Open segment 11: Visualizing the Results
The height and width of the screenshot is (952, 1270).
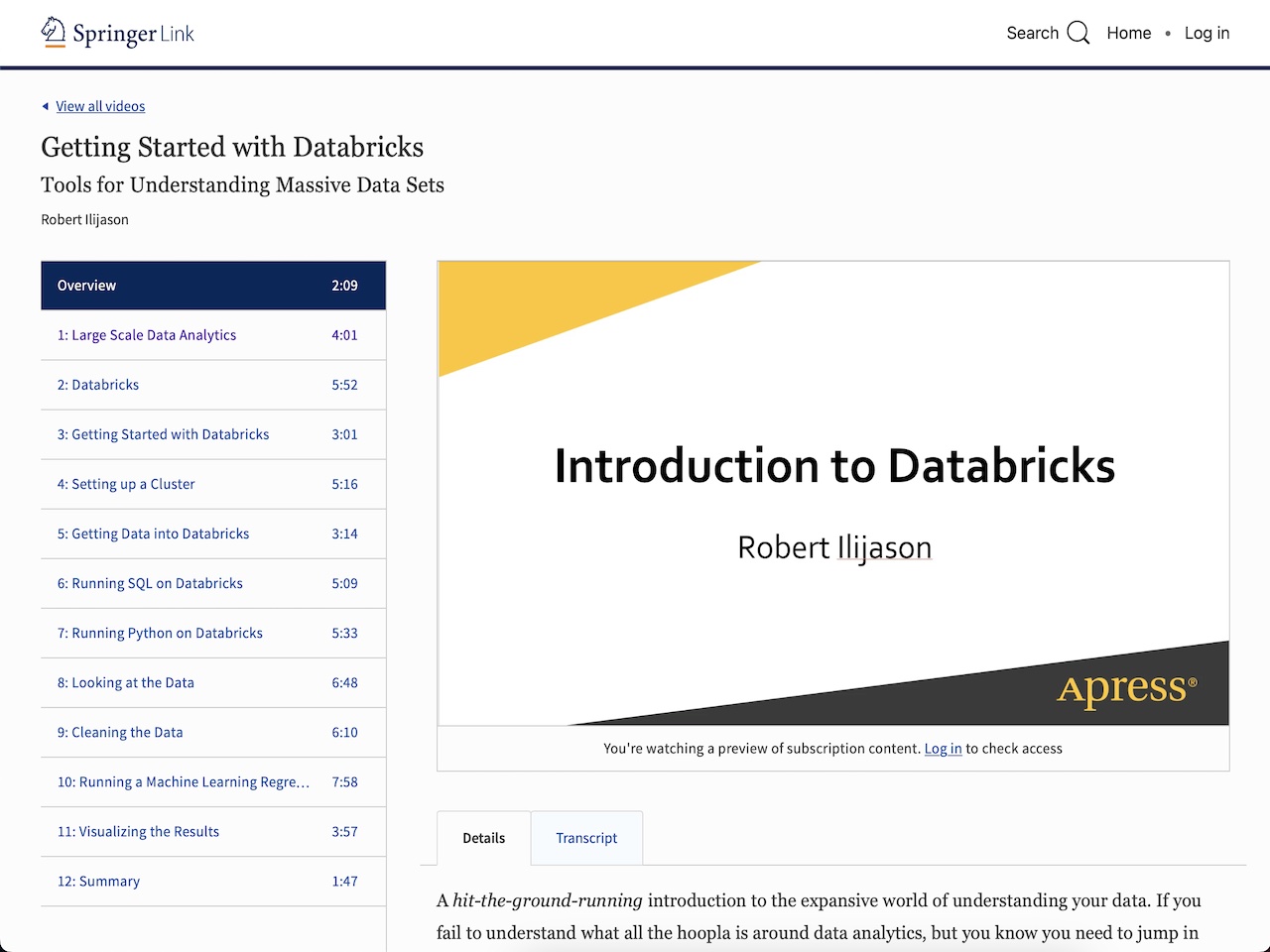click(x=213, y=831)
